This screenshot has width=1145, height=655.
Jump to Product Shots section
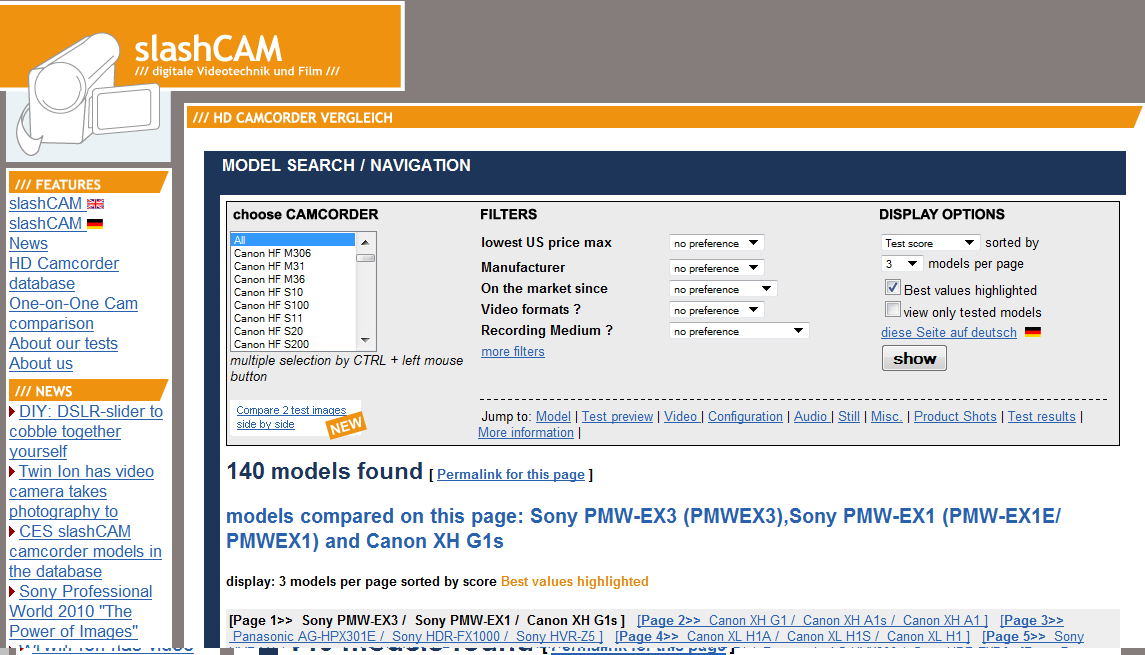click(955, 416)
